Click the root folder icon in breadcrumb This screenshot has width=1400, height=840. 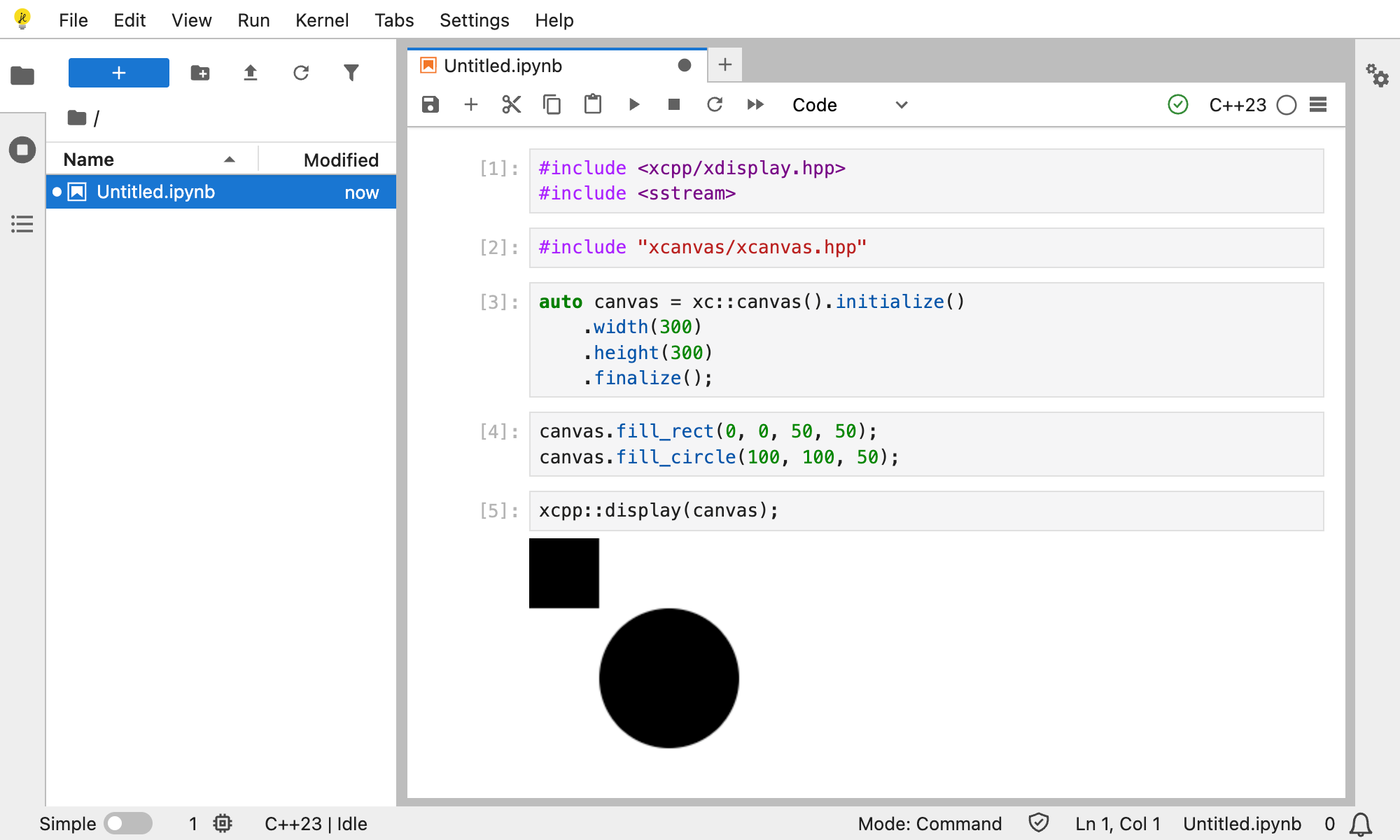click(77, 118)
